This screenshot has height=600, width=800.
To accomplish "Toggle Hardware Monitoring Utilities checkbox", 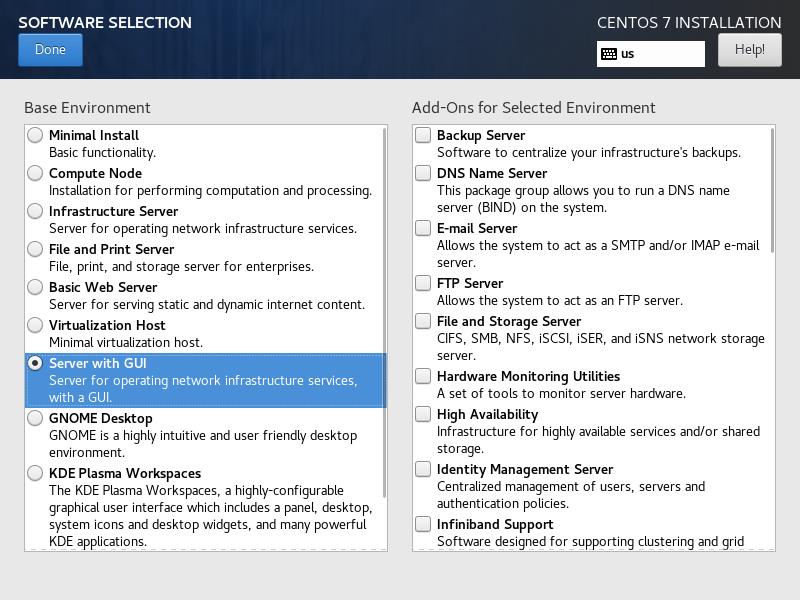I will pyautogui.click(x=424, y=376).
